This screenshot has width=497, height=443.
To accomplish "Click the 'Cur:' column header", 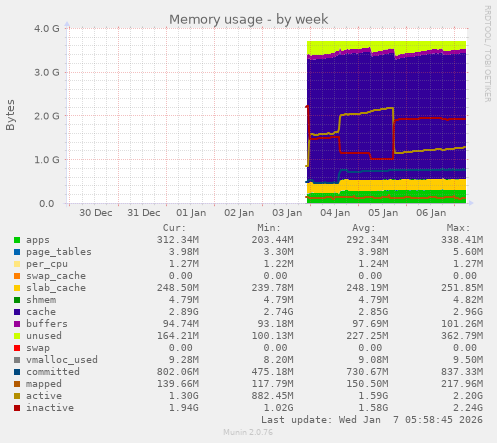I will (174, 228).
